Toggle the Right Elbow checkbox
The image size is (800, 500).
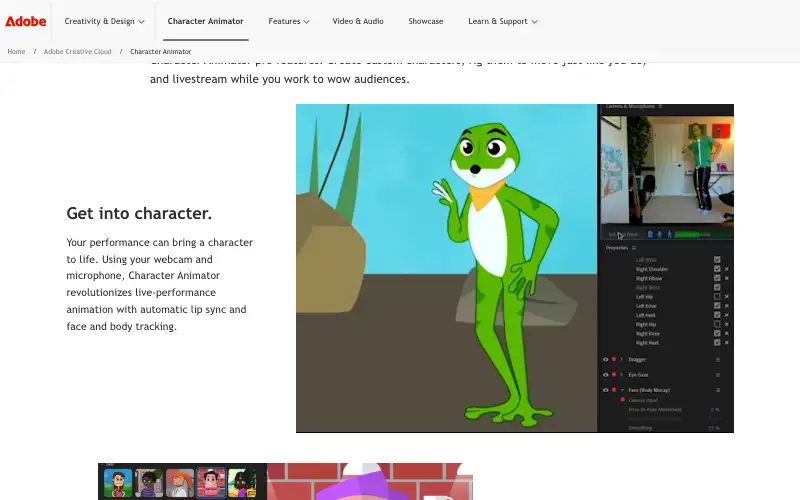(x=717, y=278)
